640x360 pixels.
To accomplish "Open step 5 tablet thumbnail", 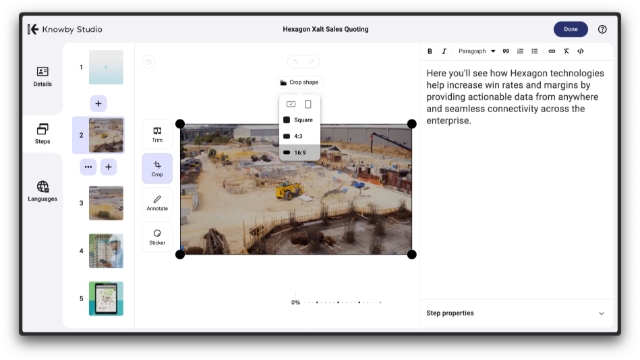I will click(x=106, y=298).
